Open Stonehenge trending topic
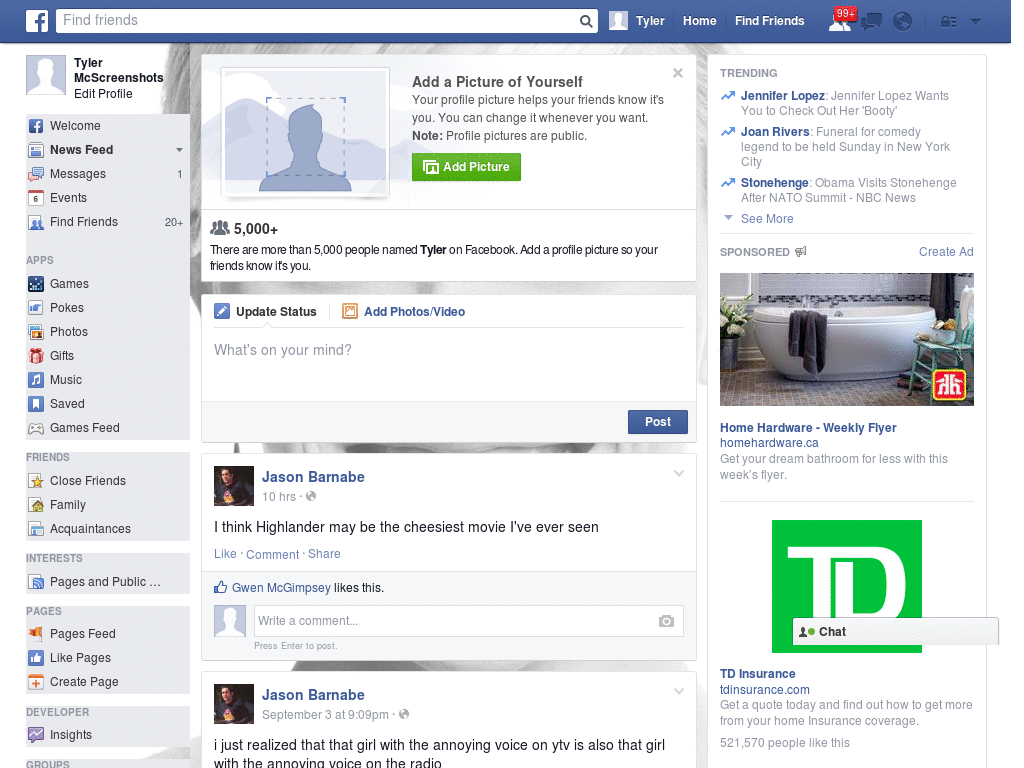The height and width of the screenshot is (768, 1024). 775,183
